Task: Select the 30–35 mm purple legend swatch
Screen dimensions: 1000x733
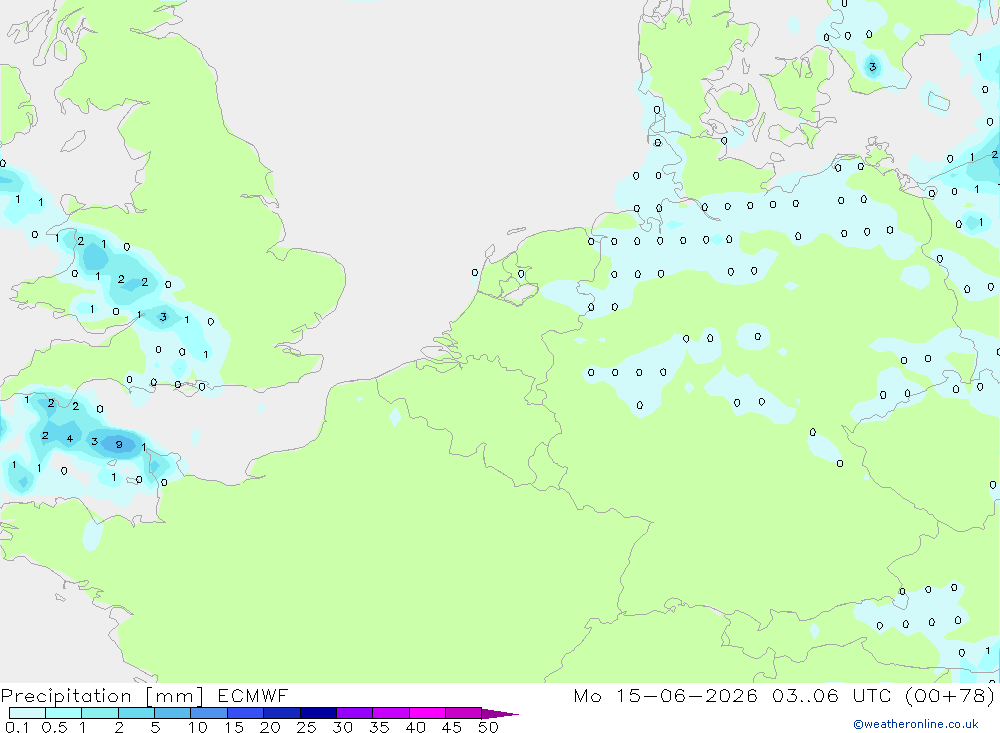Action: (x=354, y=713)
